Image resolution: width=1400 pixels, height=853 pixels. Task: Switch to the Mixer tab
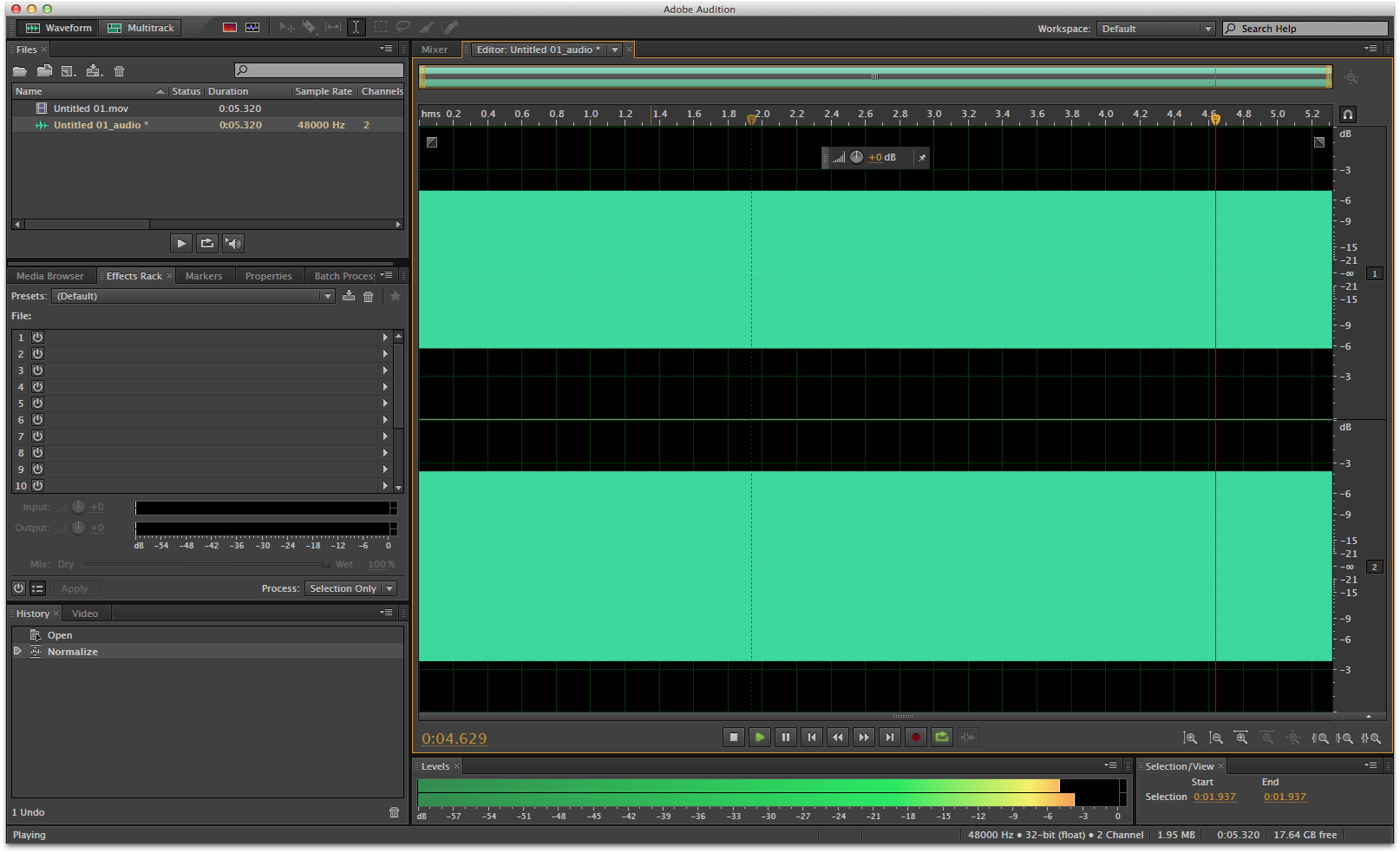[x=435, y=49]
